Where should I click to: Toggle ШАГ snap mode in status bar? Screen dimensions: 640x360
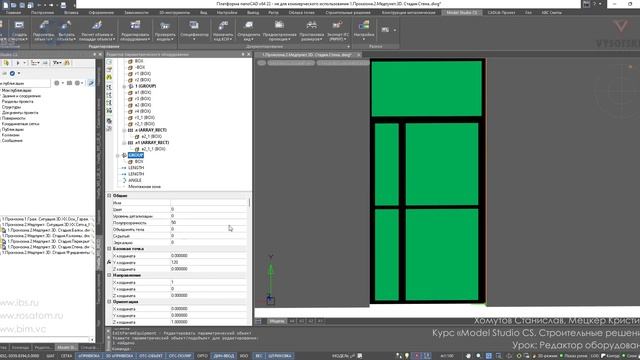pos(50,356)
